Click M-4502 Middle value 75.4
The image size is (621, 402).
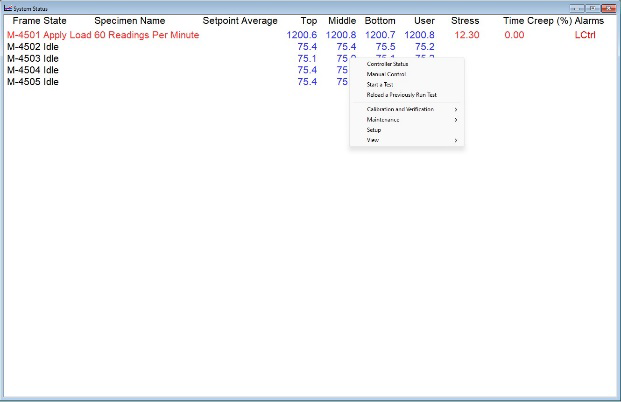(x=347, y=47)
